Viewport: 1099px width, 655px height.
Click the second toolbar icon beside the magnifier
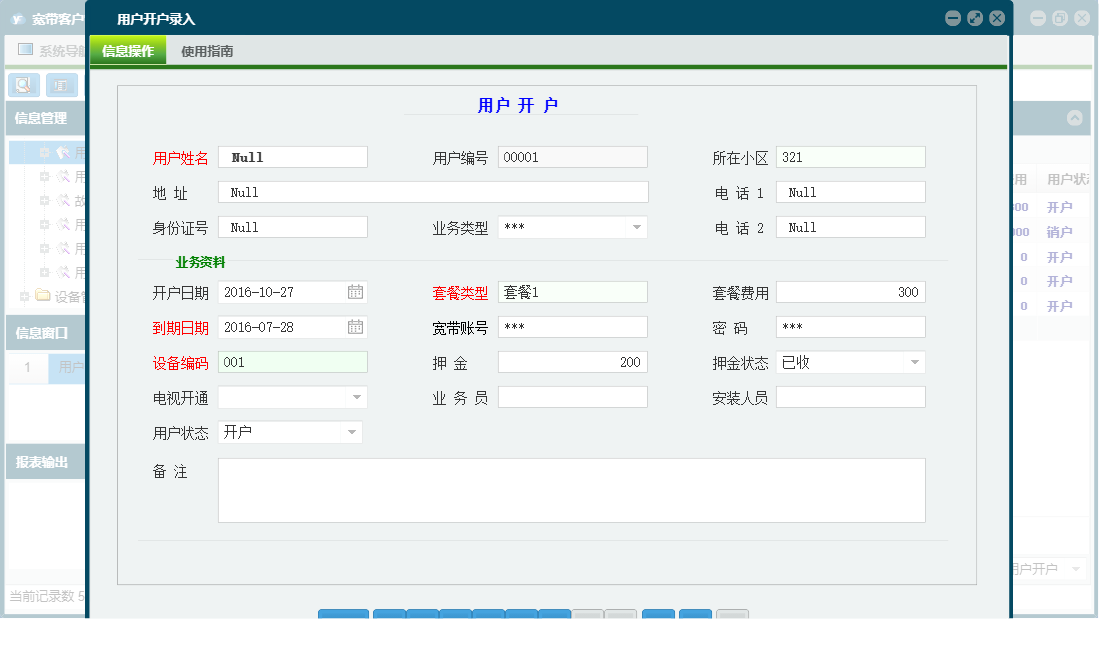[x=61, y=85]
